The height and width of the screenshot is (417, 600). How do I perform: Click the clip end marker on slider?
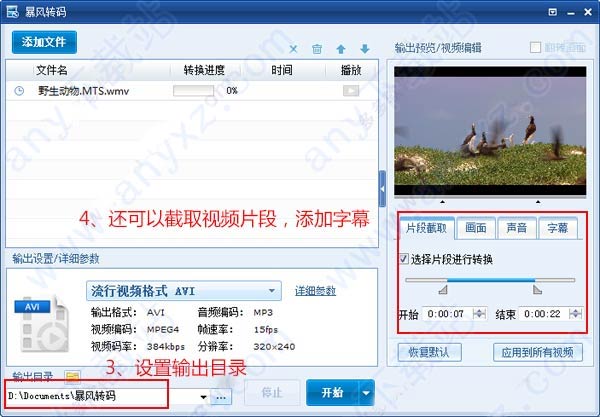coord(537,290)
